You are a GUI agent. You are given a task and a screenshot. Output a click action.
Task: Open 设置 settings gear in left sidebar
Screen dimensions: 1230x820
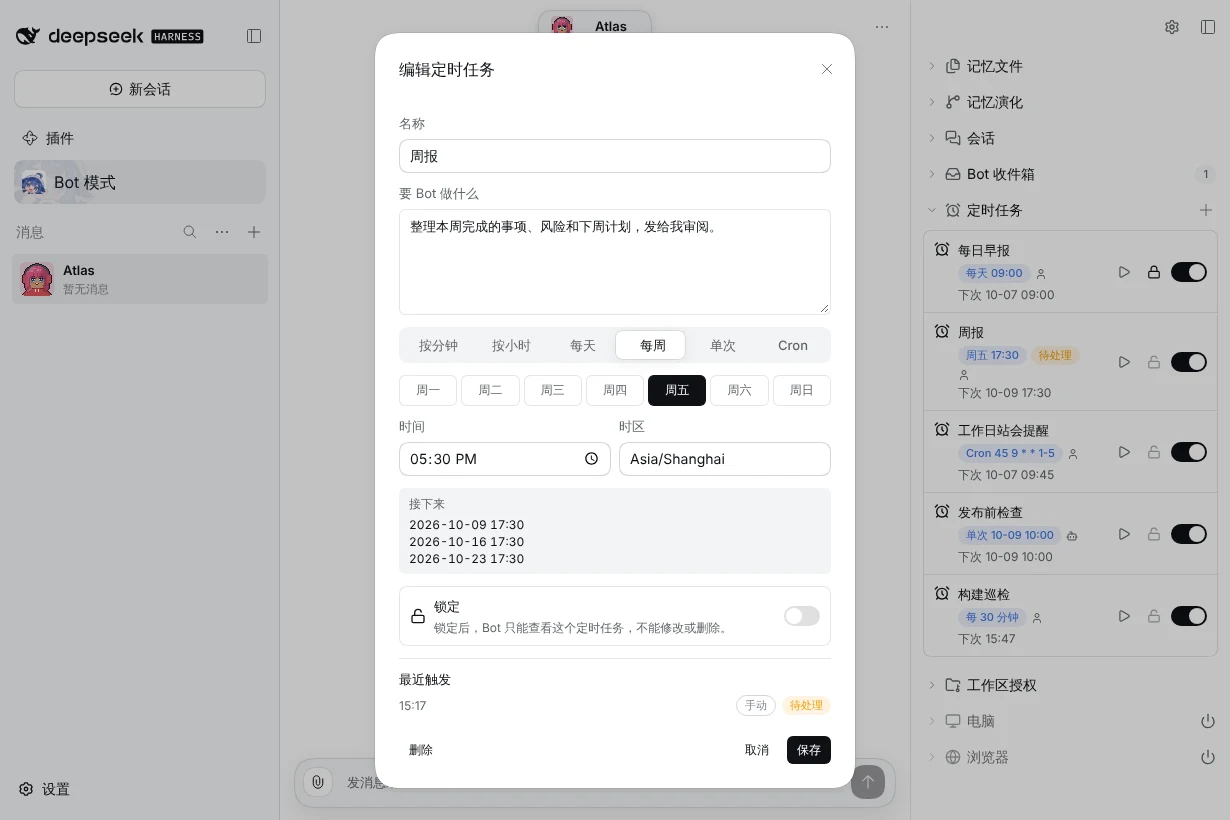[x=45, y=789]
